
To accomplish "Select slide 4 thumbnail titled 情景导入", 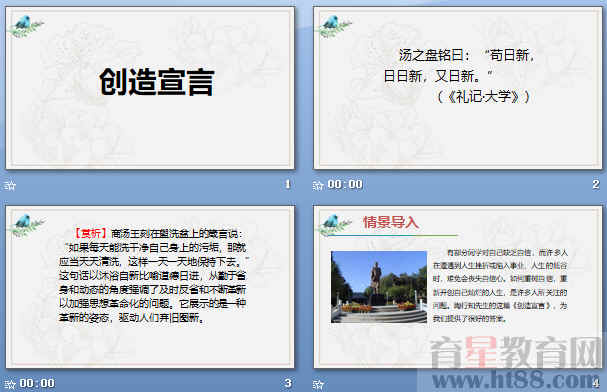I will pyautogui.click(x=458, y=287).
